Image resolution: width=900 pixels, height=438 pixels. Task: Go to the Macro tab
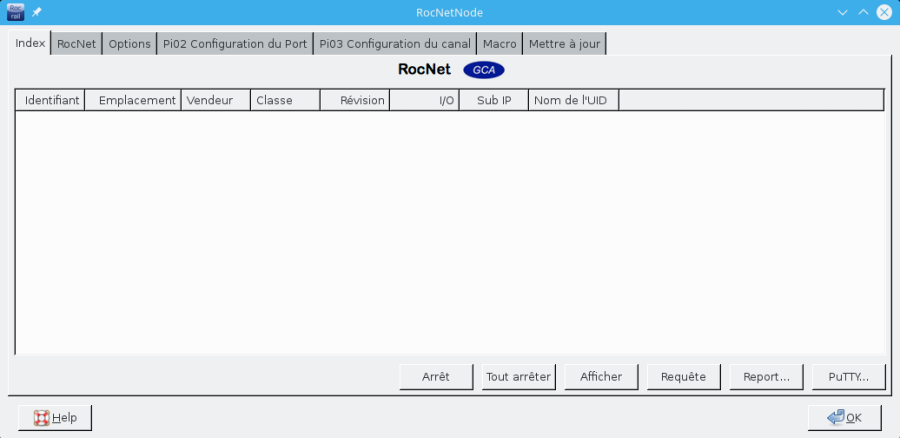pos(499,44)
